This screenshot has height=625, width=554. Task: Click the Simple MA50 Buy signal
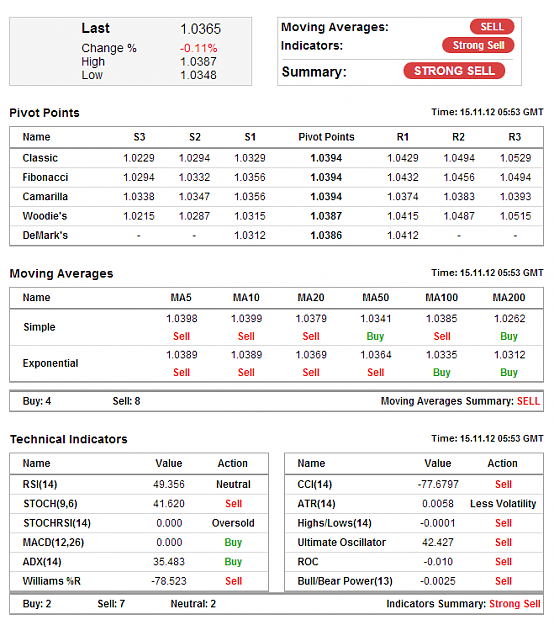click(x=375, y=336)
